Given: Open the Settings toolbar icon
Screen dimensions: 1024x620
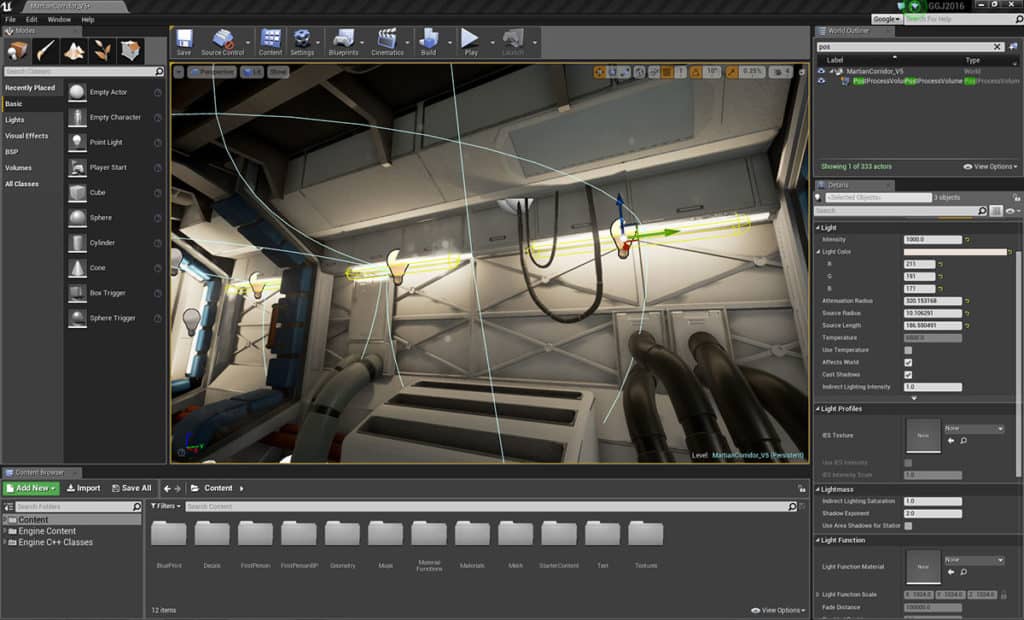Looking at the screenshot, I should pos(302,42).
